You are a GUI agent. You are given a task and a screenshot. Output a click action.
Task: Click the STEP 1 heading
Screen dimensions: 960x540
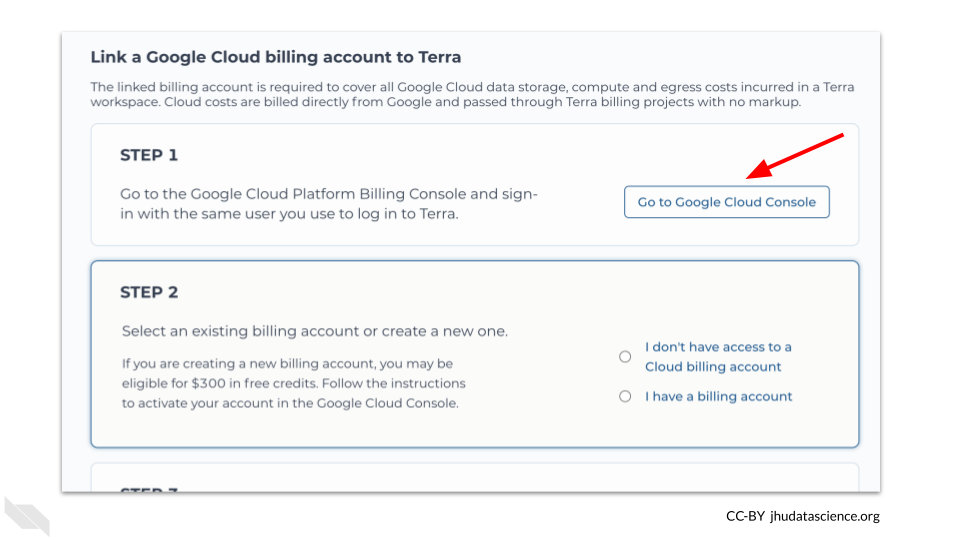tap(149, 155)
